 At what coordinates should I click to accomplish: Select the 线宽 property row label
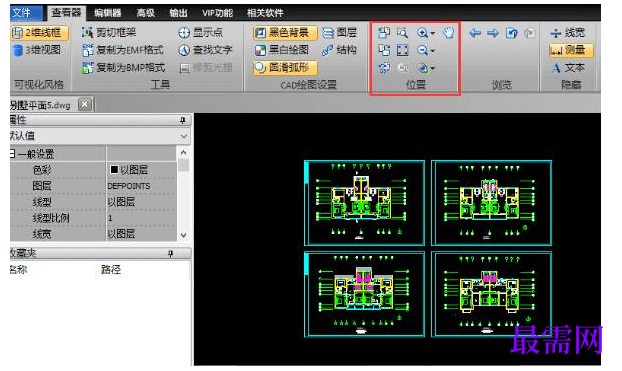click(x=42, y=234)
